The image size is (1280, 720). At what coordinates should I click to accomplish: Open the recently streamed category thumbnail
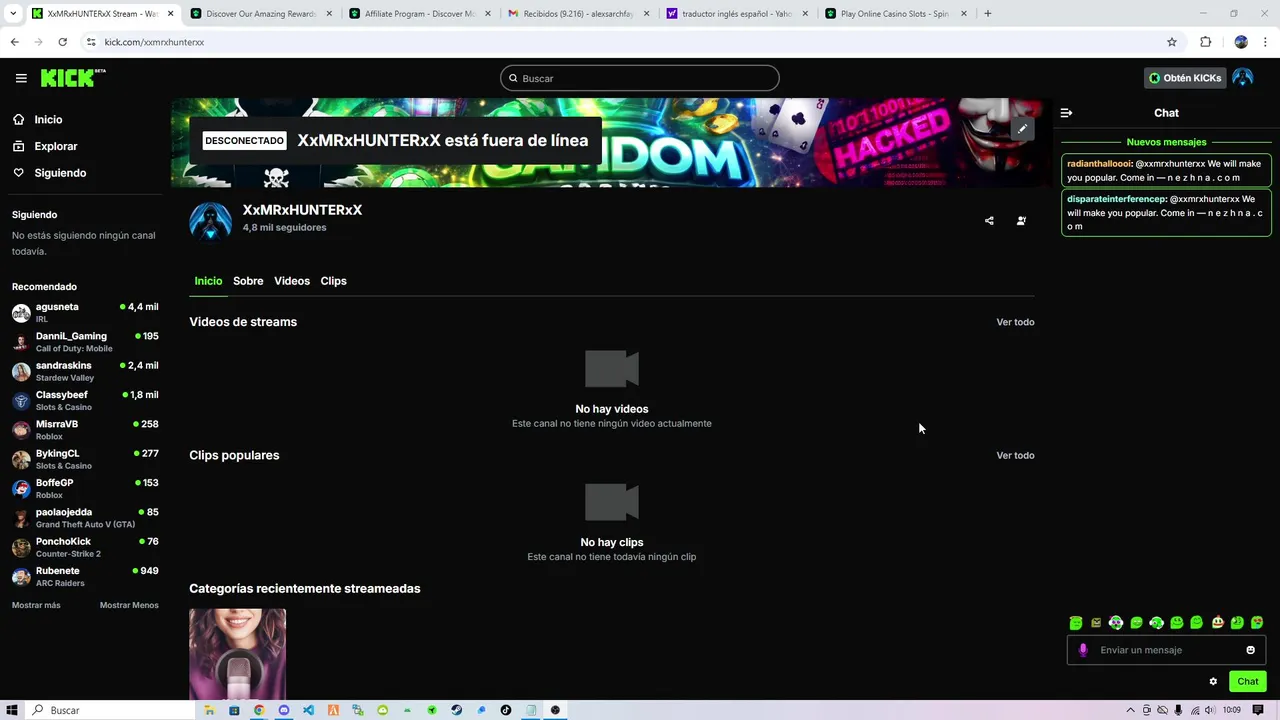(238, 655)
